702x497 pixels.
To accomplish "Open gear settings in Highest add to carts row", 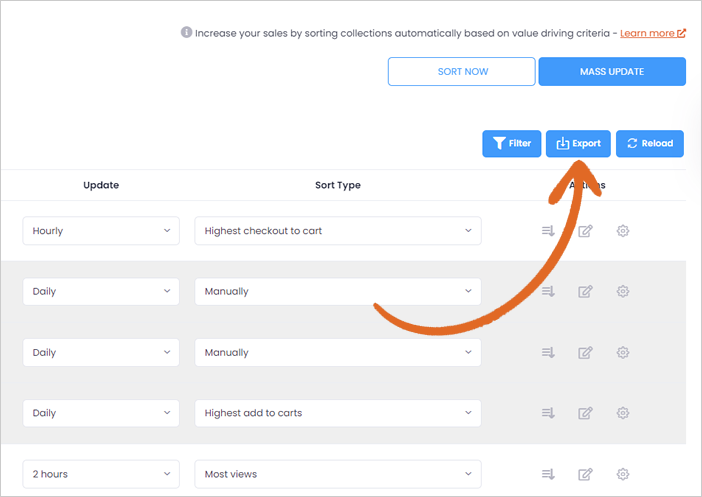I will (623, 413).
